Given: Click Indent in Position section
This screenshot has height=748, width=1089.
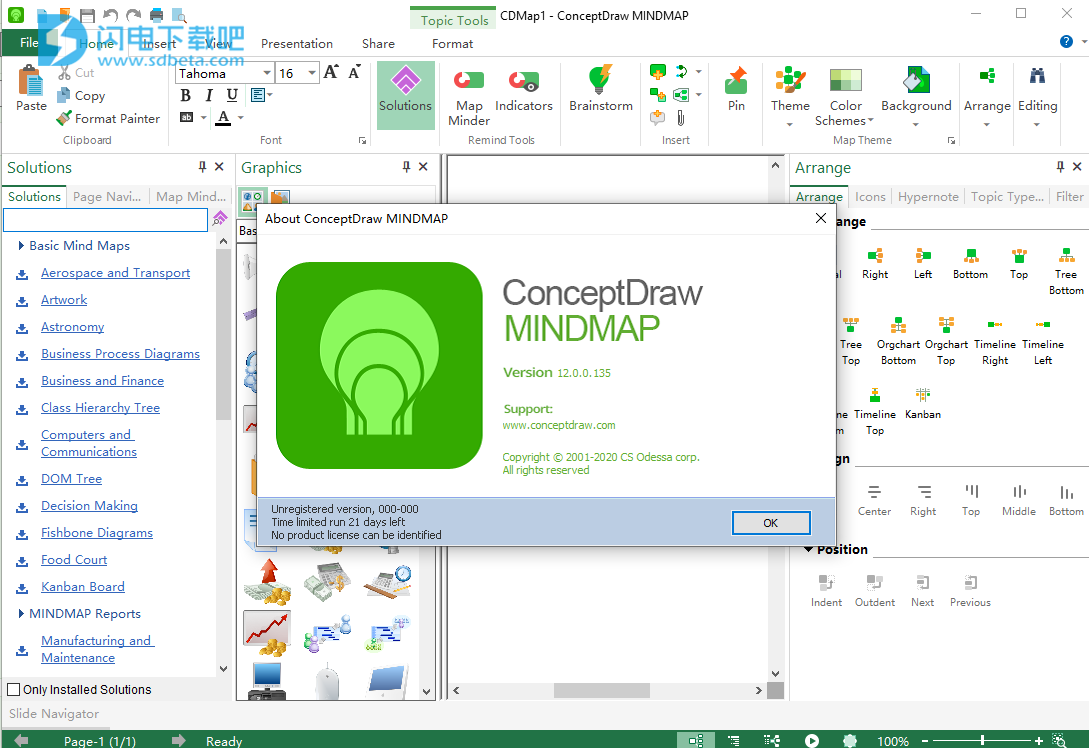Looking at the screenshot, I should [x=826, y=591].
